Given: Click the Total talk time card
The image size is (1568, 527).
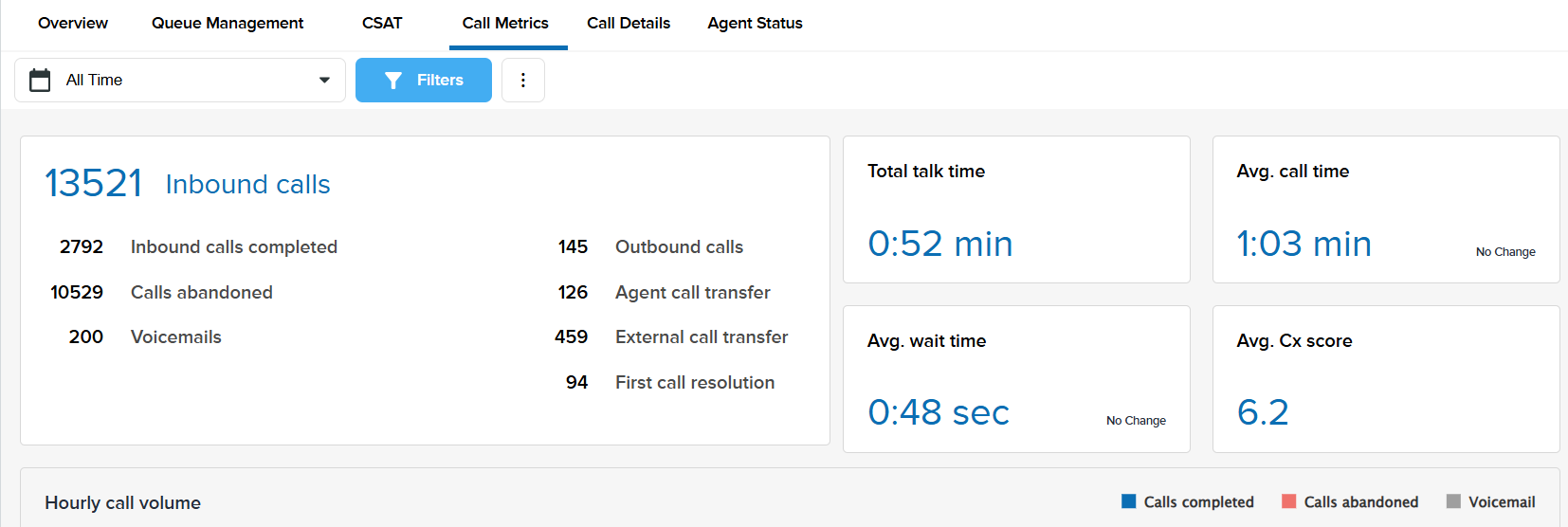Looking at the screenshot, I should (x=1016, y=209).
